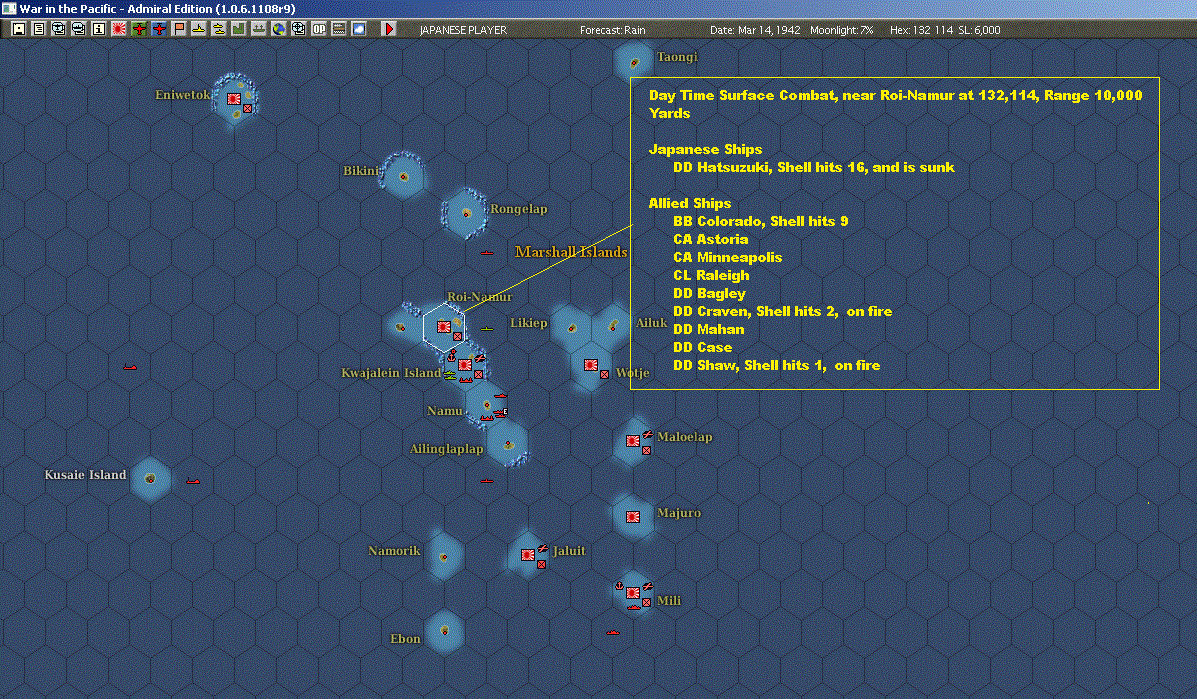Click the Taongi island hex
The image size is (1197, 699).
point(634,62)
